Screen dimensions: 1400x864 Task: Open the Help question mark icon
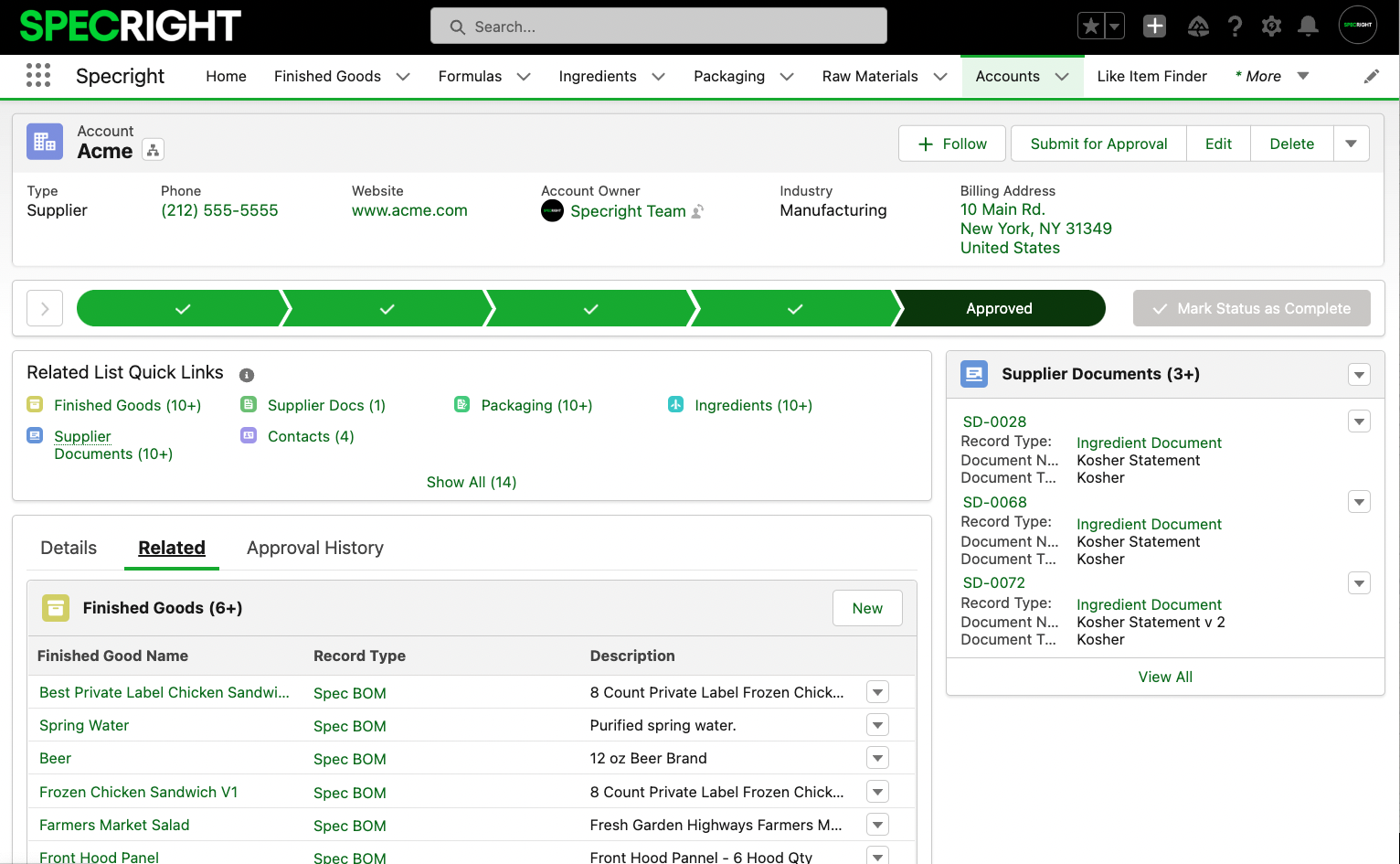(1235, 27)
